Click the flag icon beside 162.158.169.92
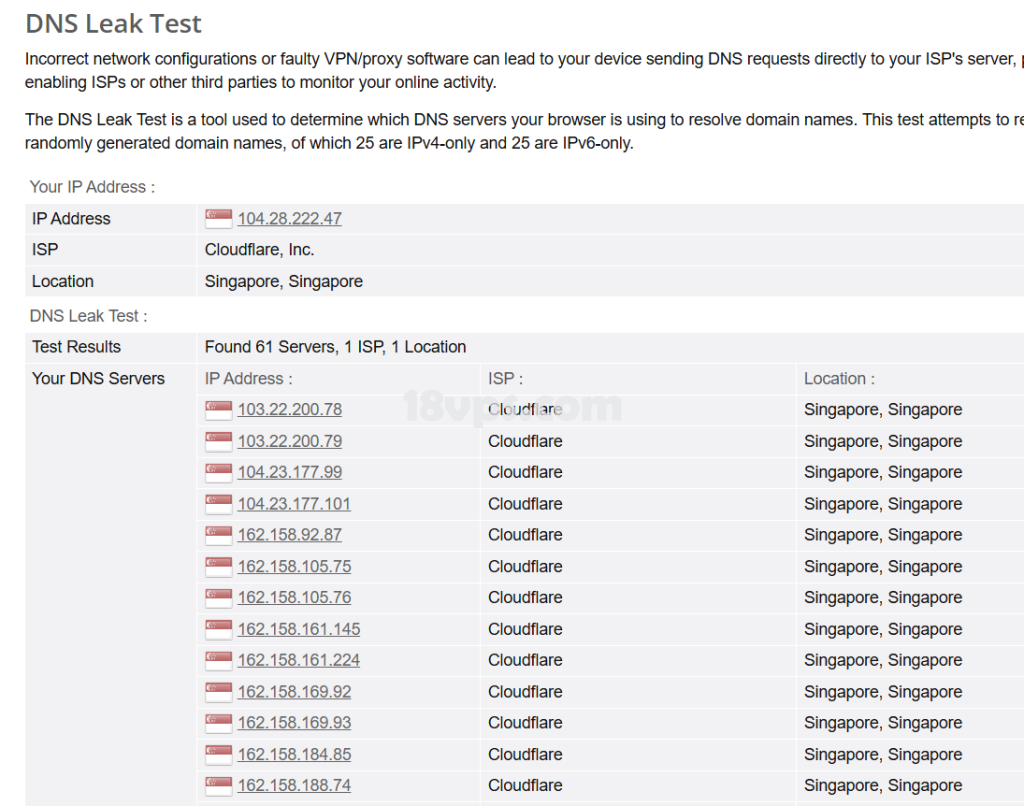 (x=218, y=692)
